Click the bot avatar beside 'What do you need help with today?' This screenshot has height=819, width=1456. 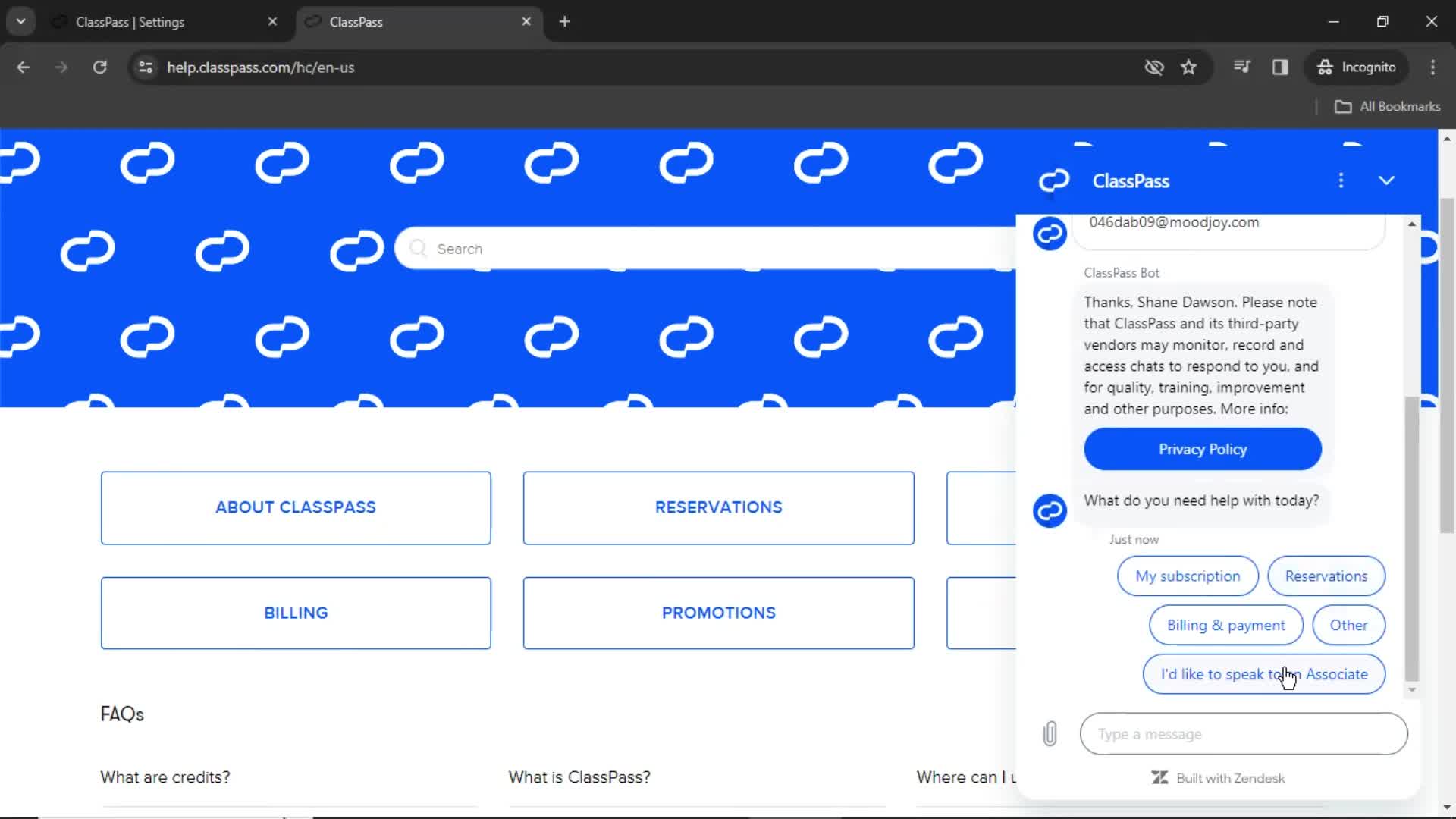[1050, 510]
